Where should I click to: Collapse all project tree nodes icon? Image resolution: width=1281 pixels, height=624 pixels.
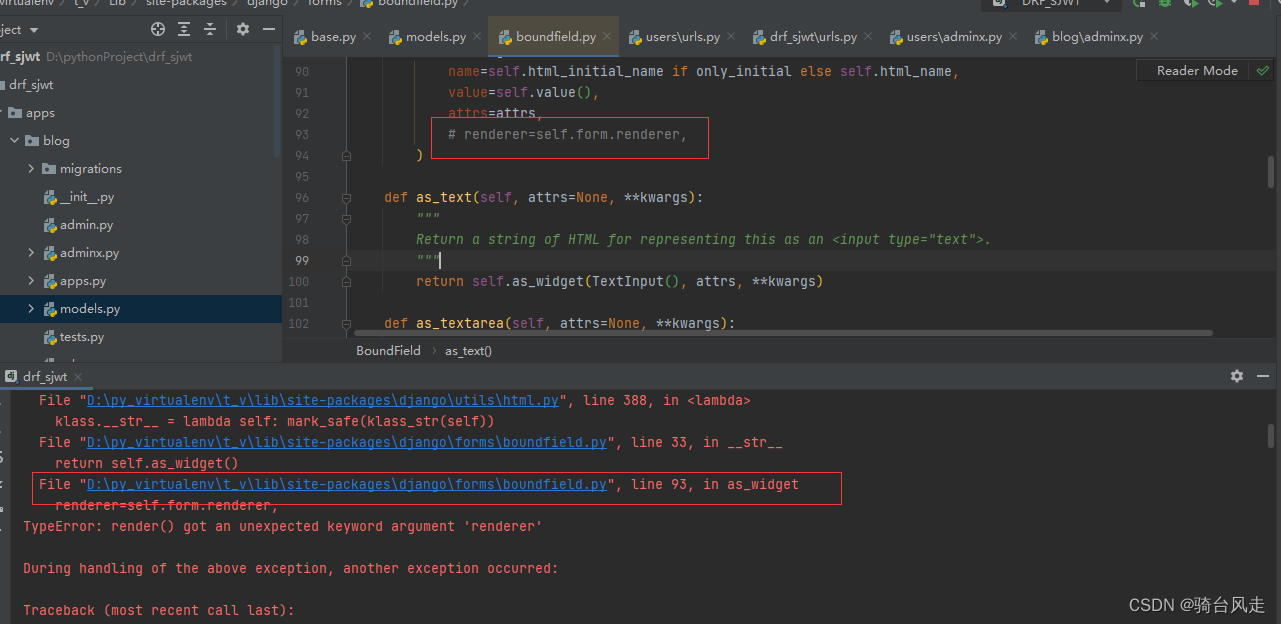tap(209, 30)
